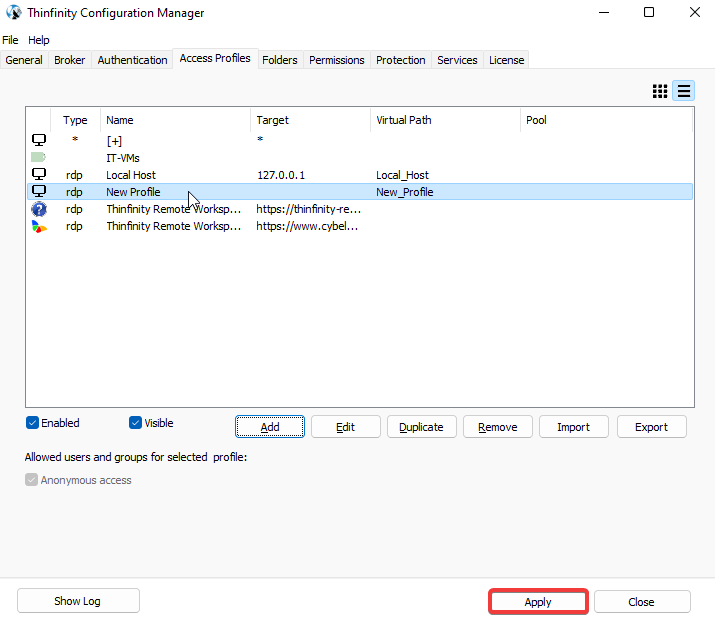Select the IT-VMs folder row
This screenshot has width=715, height=624.
tap(360, 158)
